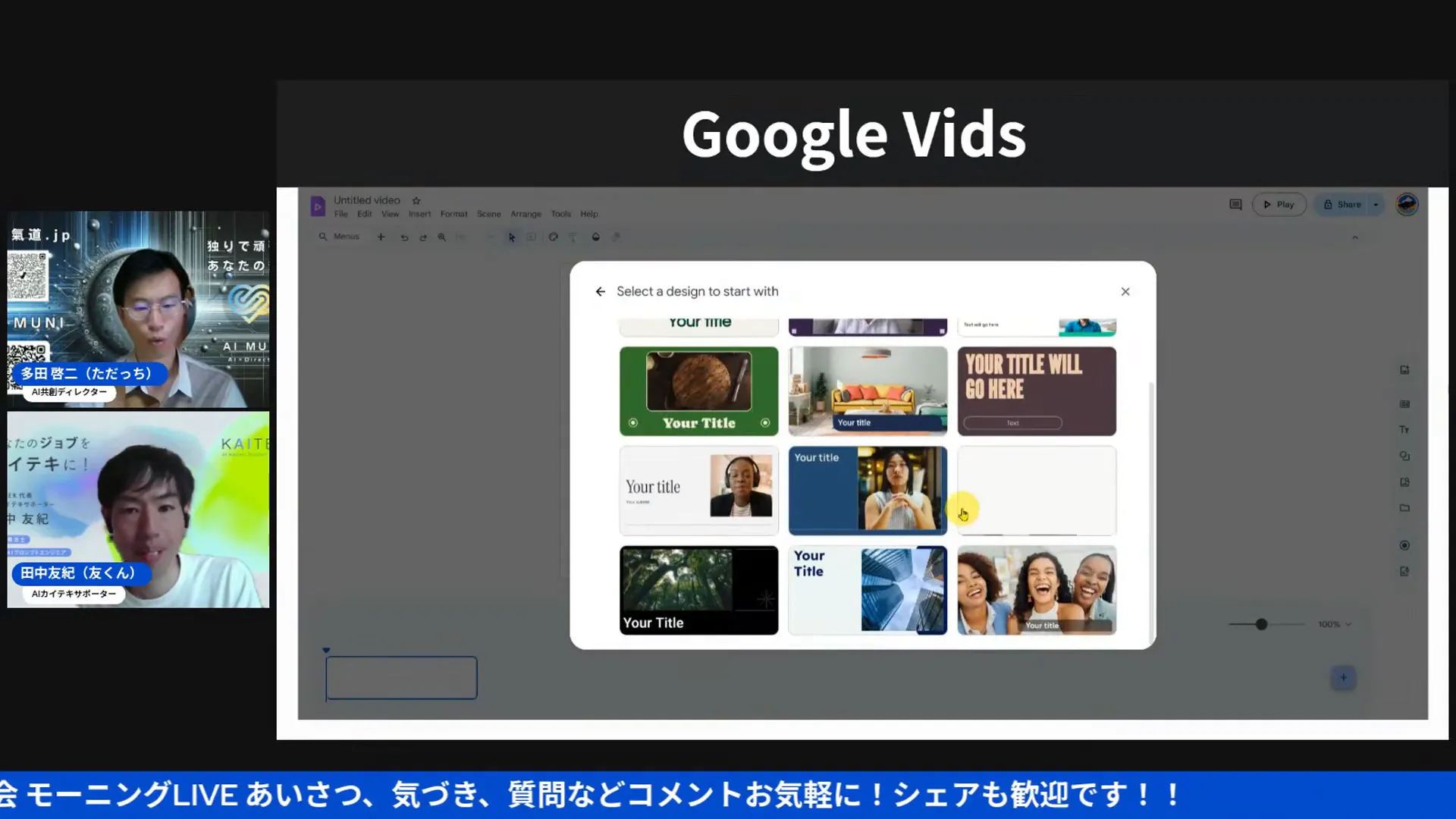
Task: Select the white design with headphones woman
Action: (698, 491)
